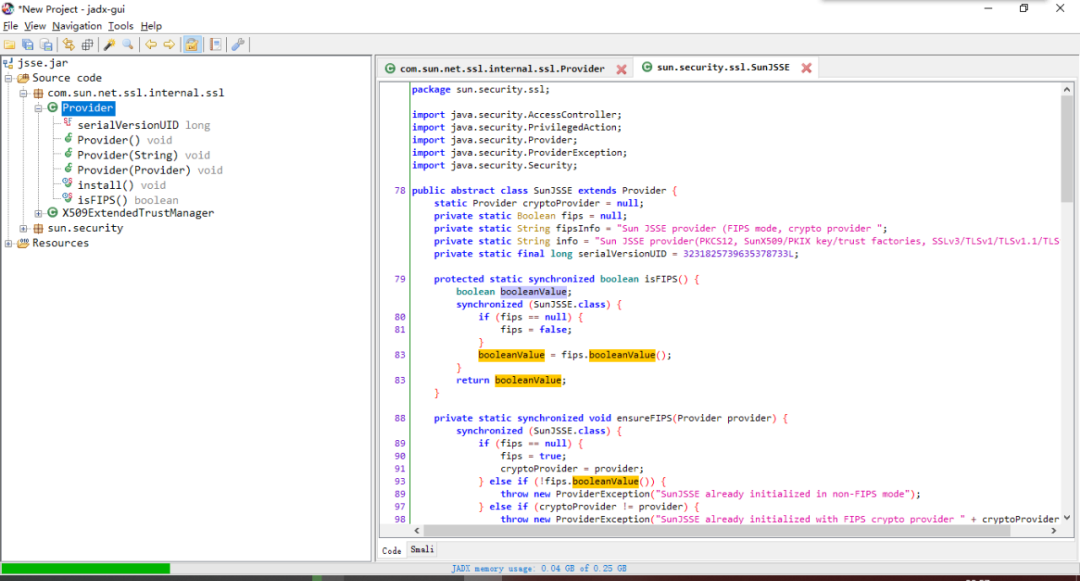Open text search with the wand icon
Viewport: 1080px width, 581px height.
click(109, 45)
